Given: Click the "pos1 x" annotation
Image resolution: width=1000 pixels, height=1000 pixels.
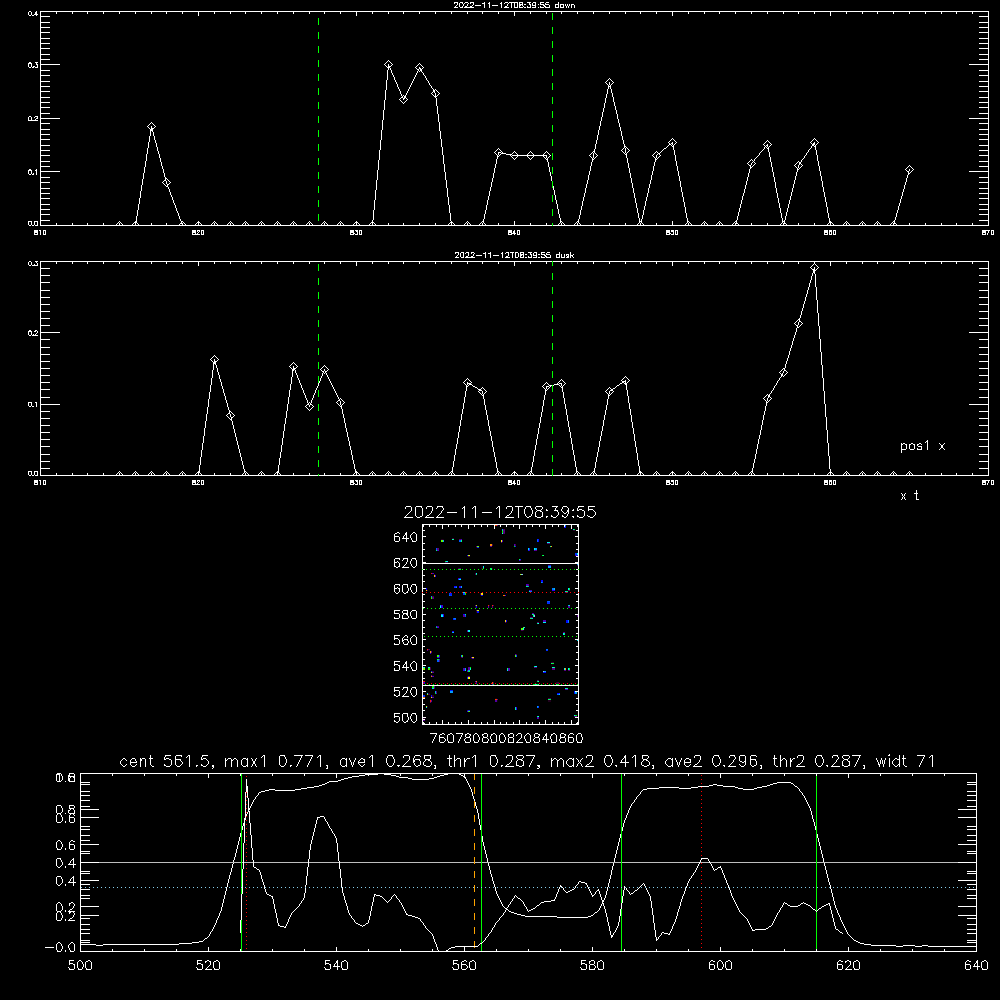Looking at the screenshot, I should tap(922, 446).
